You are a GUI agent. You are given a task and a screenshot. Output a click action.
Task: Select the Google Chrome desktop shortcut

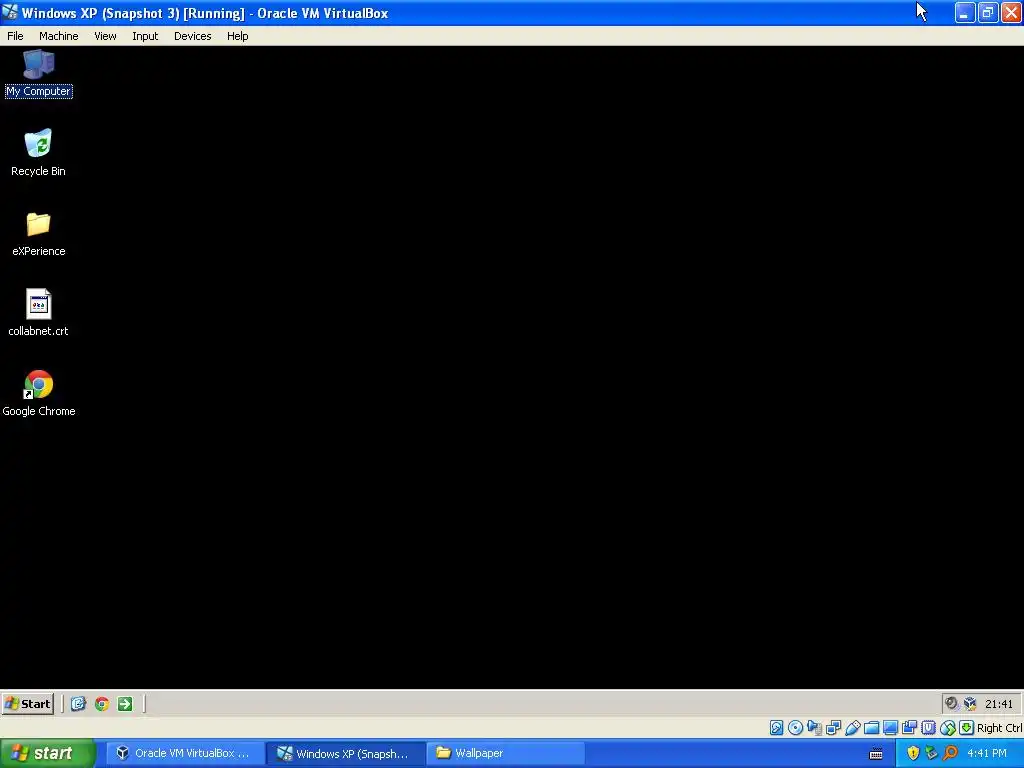(39, 393)
